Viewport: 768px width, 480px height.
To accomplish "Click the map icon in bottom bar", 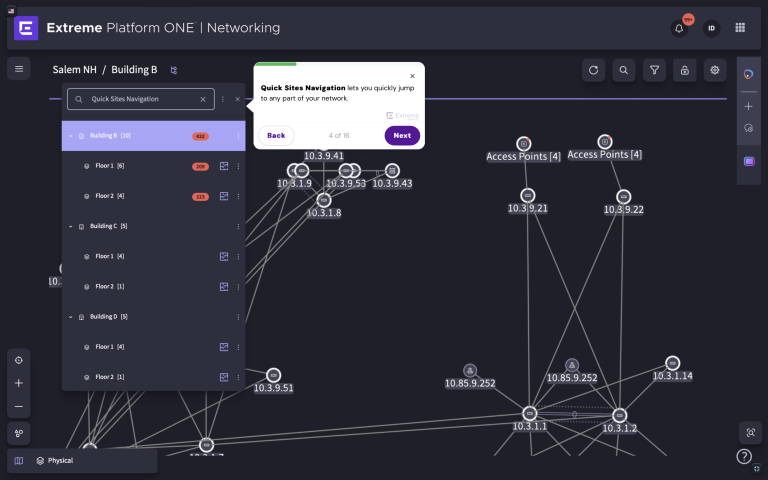I will [x=19, y=460].
